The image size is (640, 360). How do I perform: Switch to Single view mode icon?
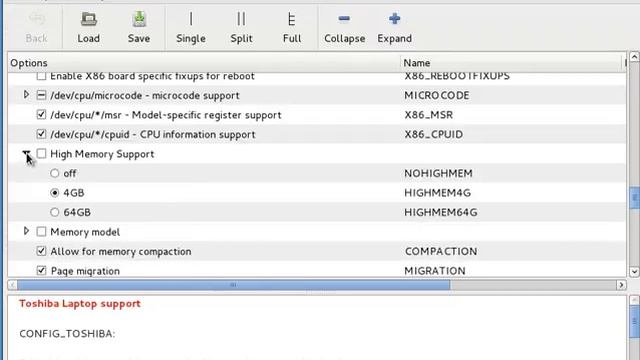point(191,19)
